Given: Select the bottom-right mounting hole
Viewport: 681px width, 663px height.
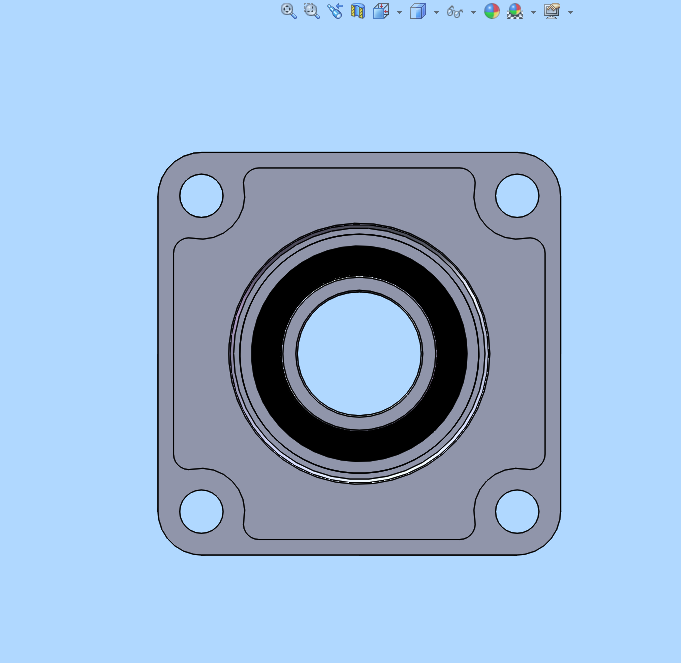Looking at the screenshot, I should pyautogui.click(x=517, y=511).
